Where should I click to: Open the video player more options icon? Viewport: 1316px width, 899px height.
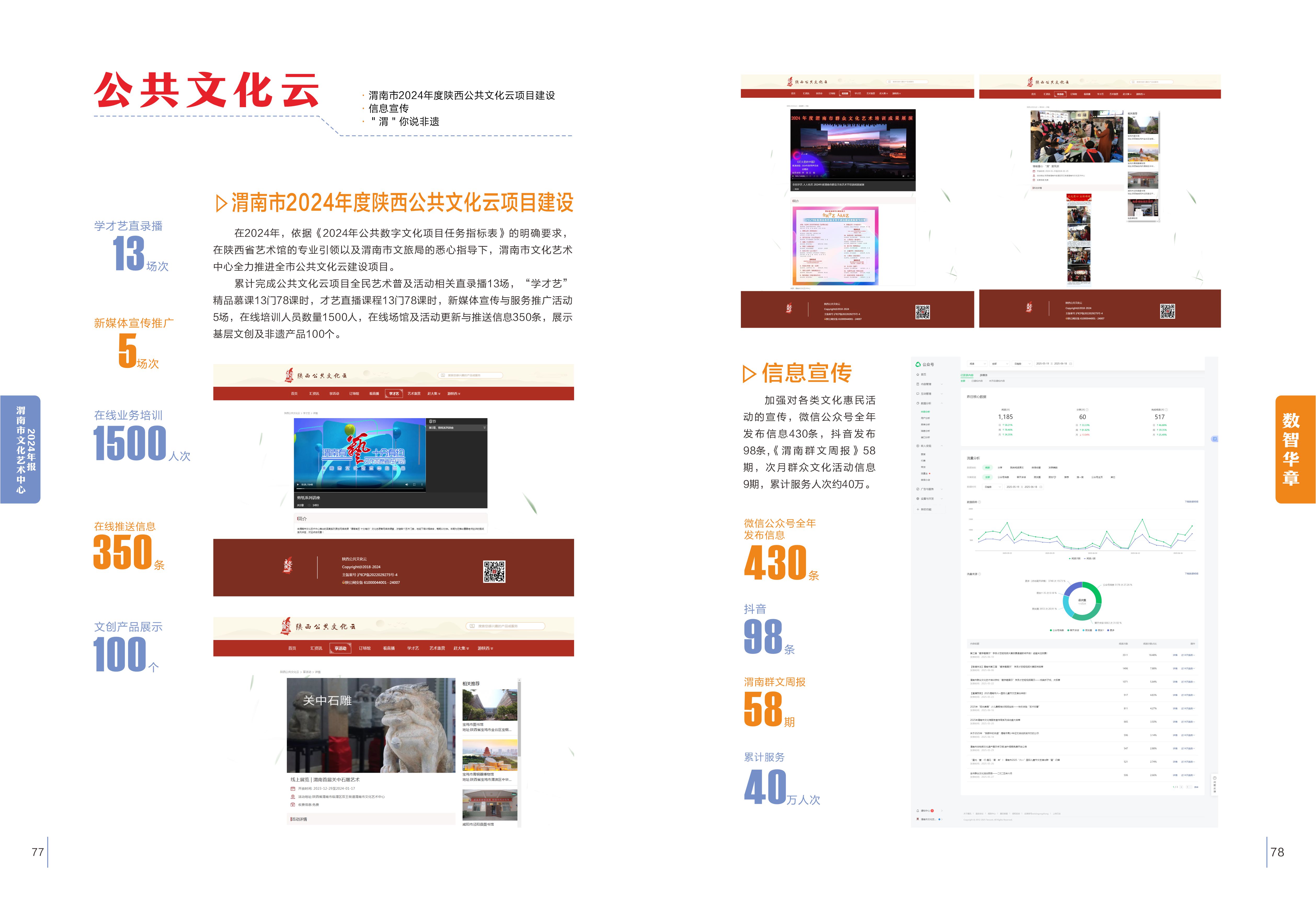pos(422,485)
